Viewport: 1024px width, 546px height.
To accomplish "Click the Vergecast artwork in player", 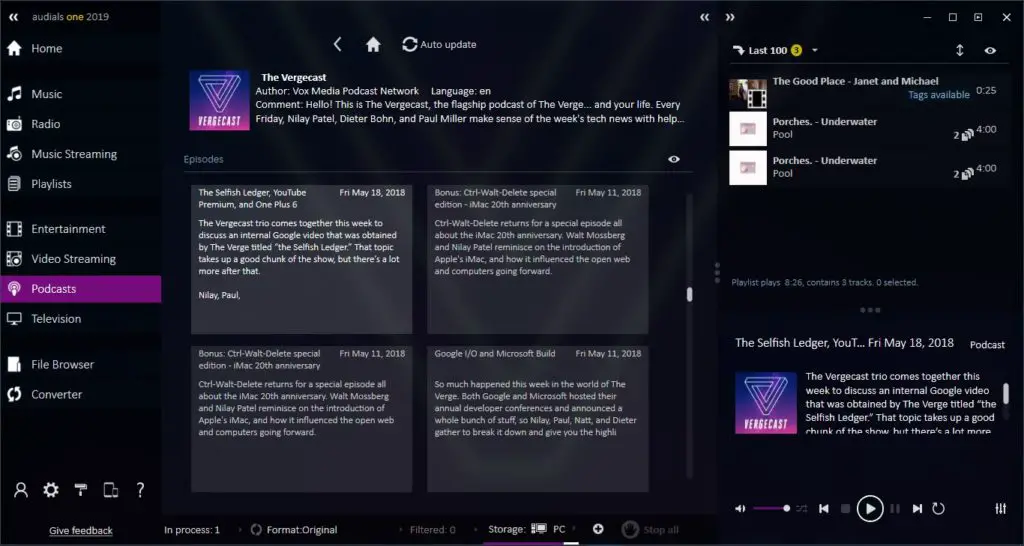I will (x=766, y=403).
